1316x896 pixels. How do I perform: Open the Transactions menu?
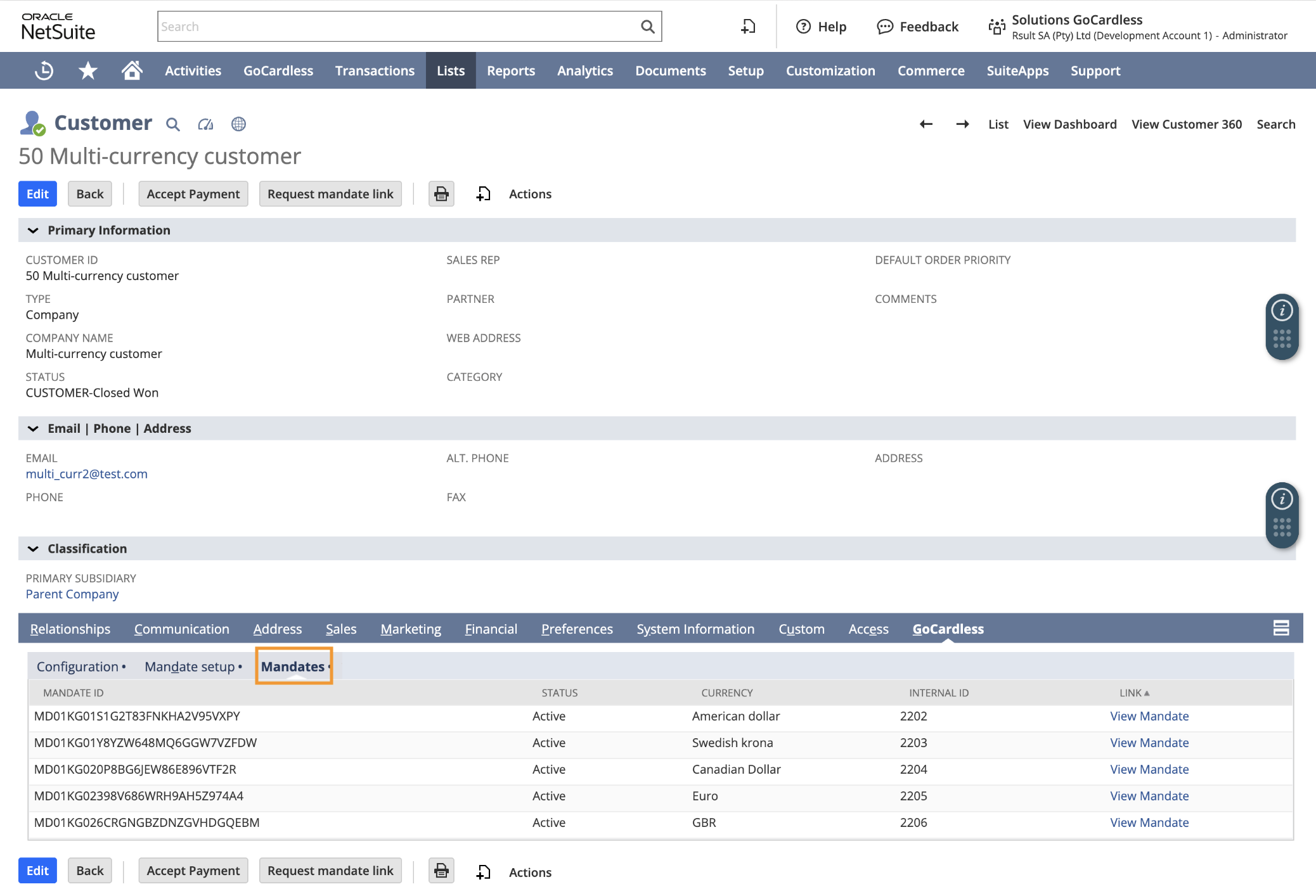(x=375, y=70)
